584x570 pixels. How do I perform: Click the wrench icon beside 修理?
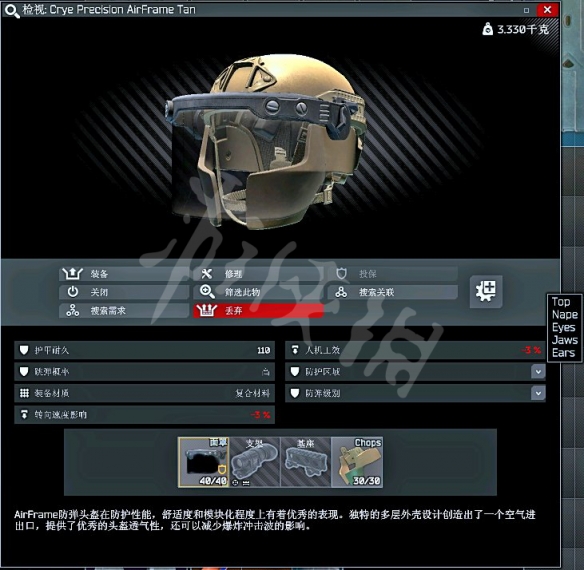pyautogui.click(x=206, y=274)
